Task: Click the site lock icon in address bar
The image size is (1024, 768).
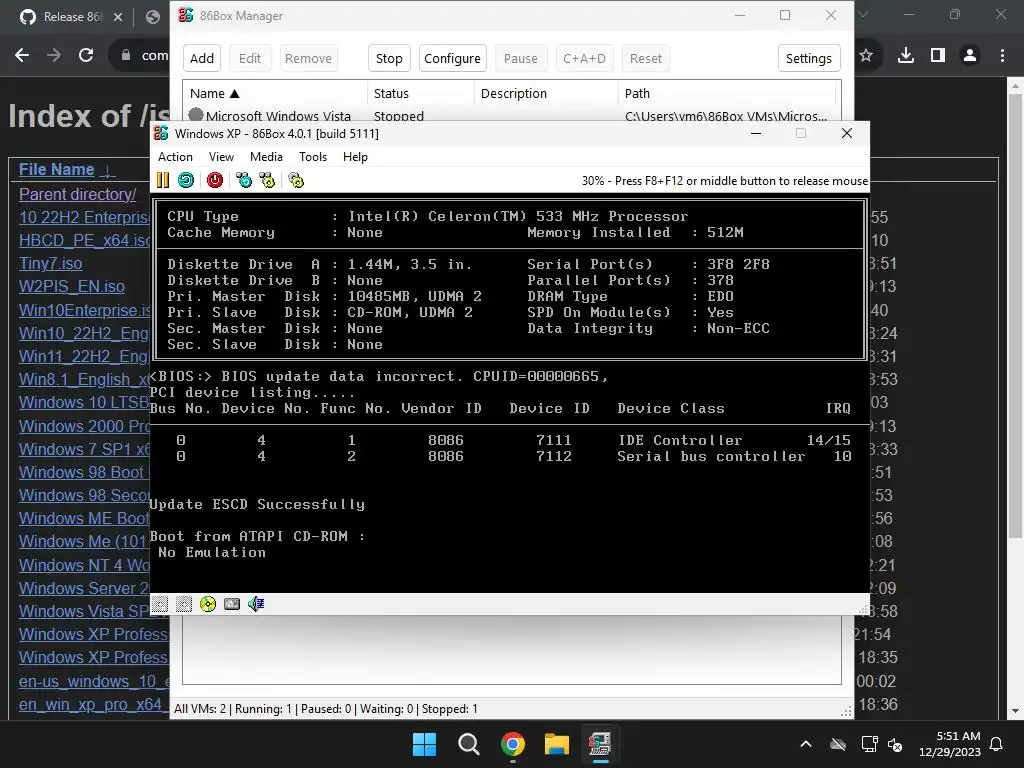Action: click(126, 56)
